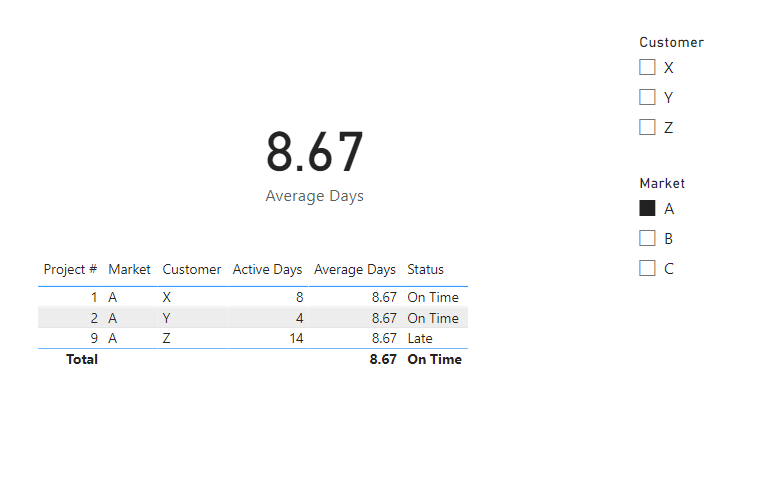769x488 pixels.
Task: Select Project # cell 9
Action: 94,338
